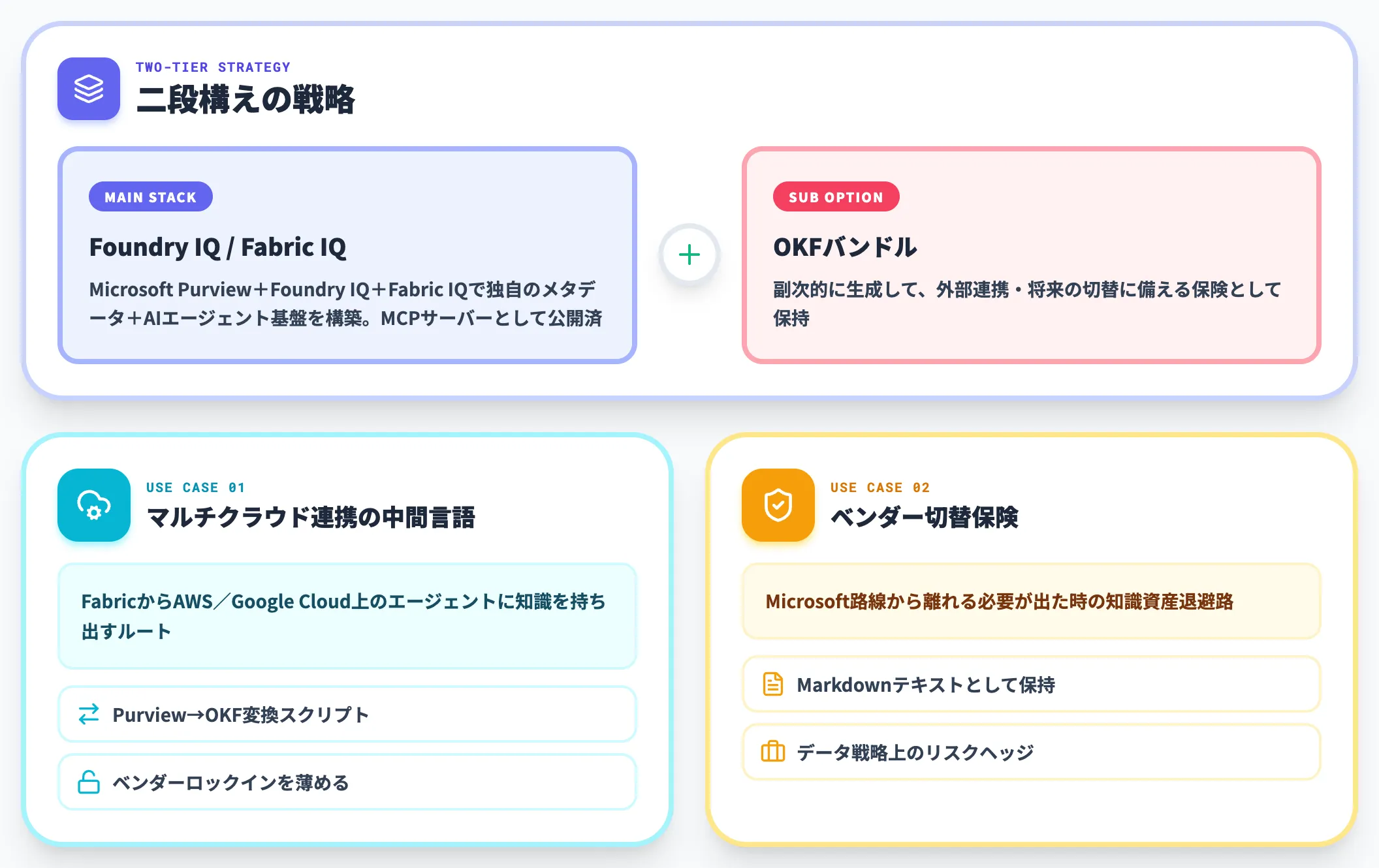Viewport: 1379px width, 868px height.
Task: Open the Purview→OKF変換スクリプト row
Action: coord(347,714)
